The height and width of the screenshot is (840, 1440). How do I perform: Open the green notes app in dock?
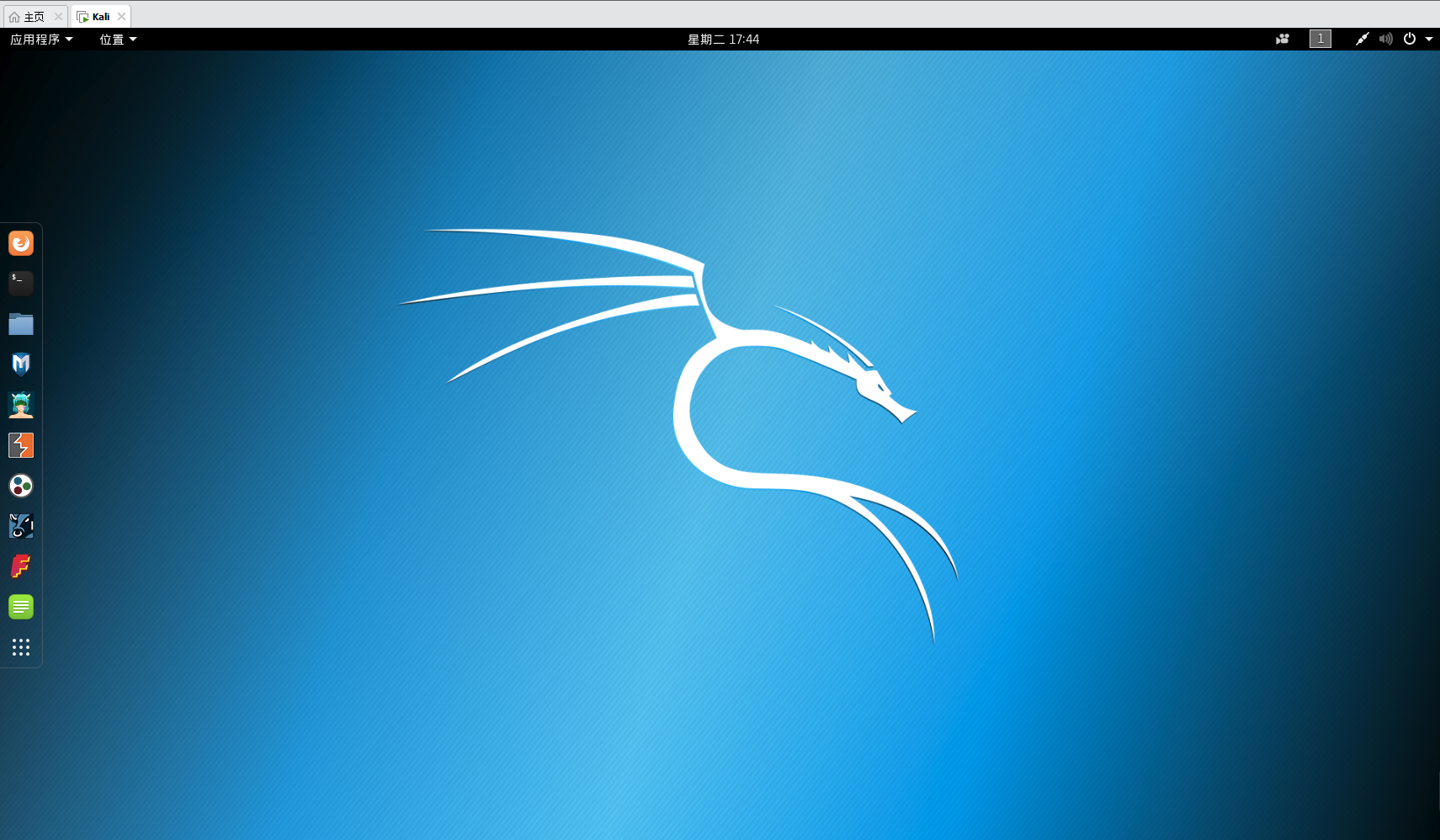click(x=21, y=607)
